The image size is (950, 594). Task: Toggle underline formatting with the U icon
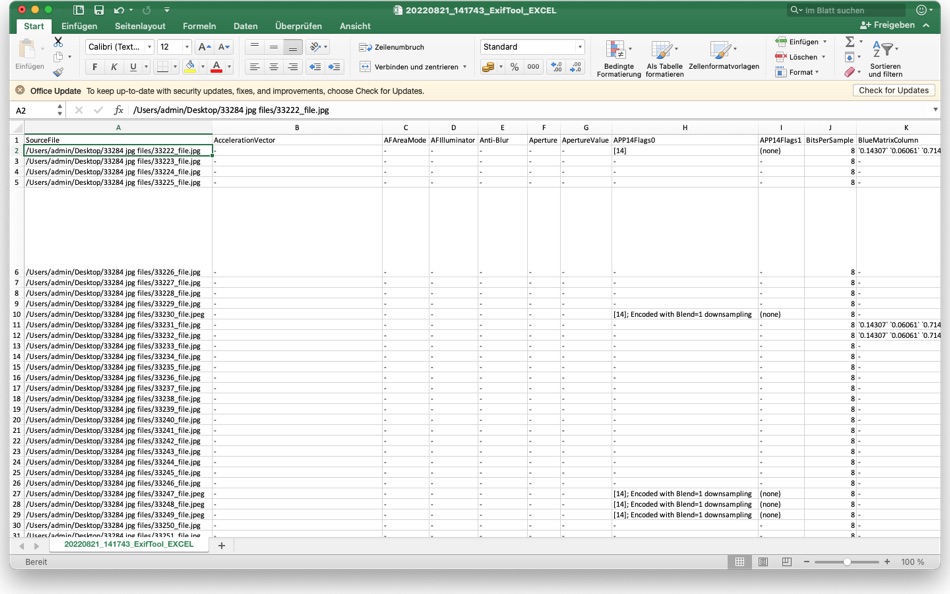coord(132,66)
